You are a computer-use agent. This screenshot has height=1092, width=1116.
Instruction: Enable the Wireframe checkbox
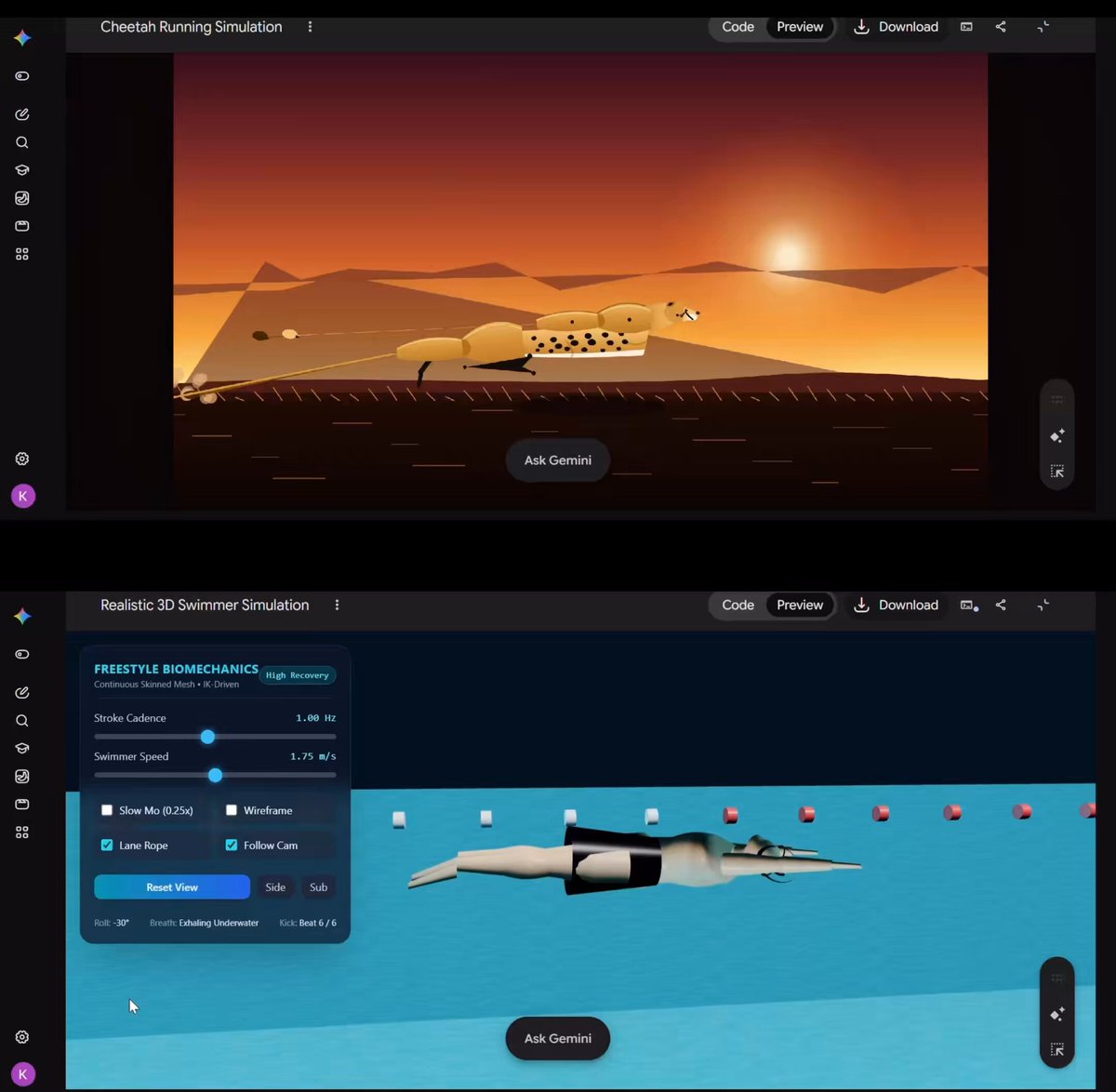[232, 810]
